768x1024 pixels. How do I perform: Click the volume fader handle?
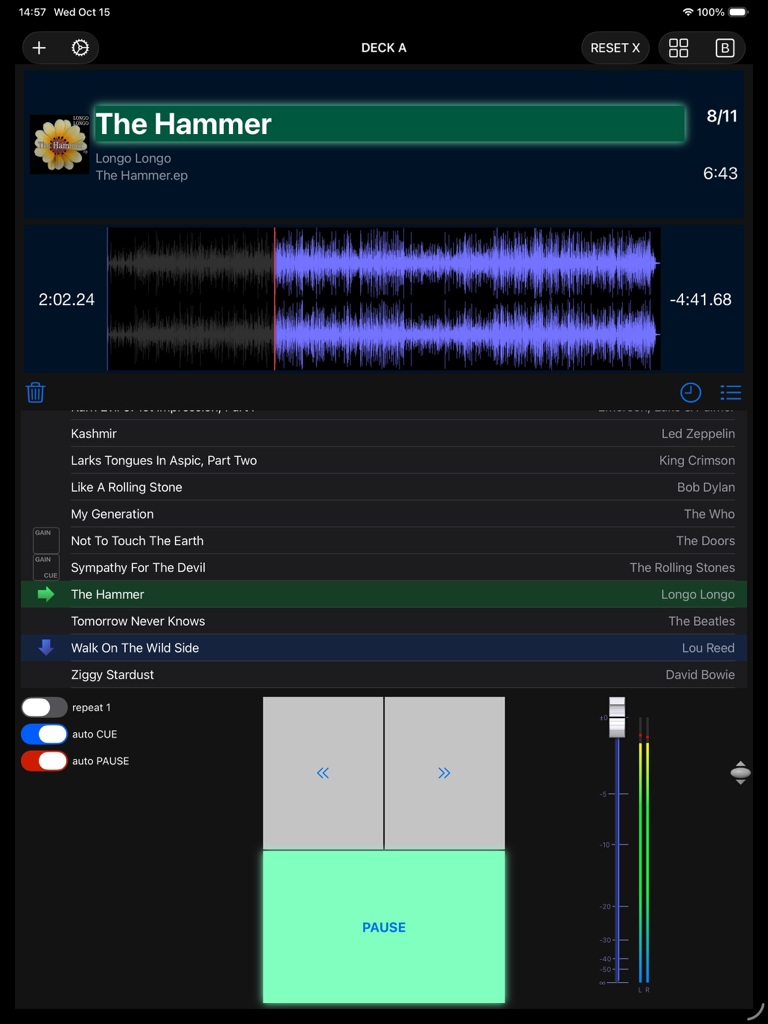tap(617, 718)
